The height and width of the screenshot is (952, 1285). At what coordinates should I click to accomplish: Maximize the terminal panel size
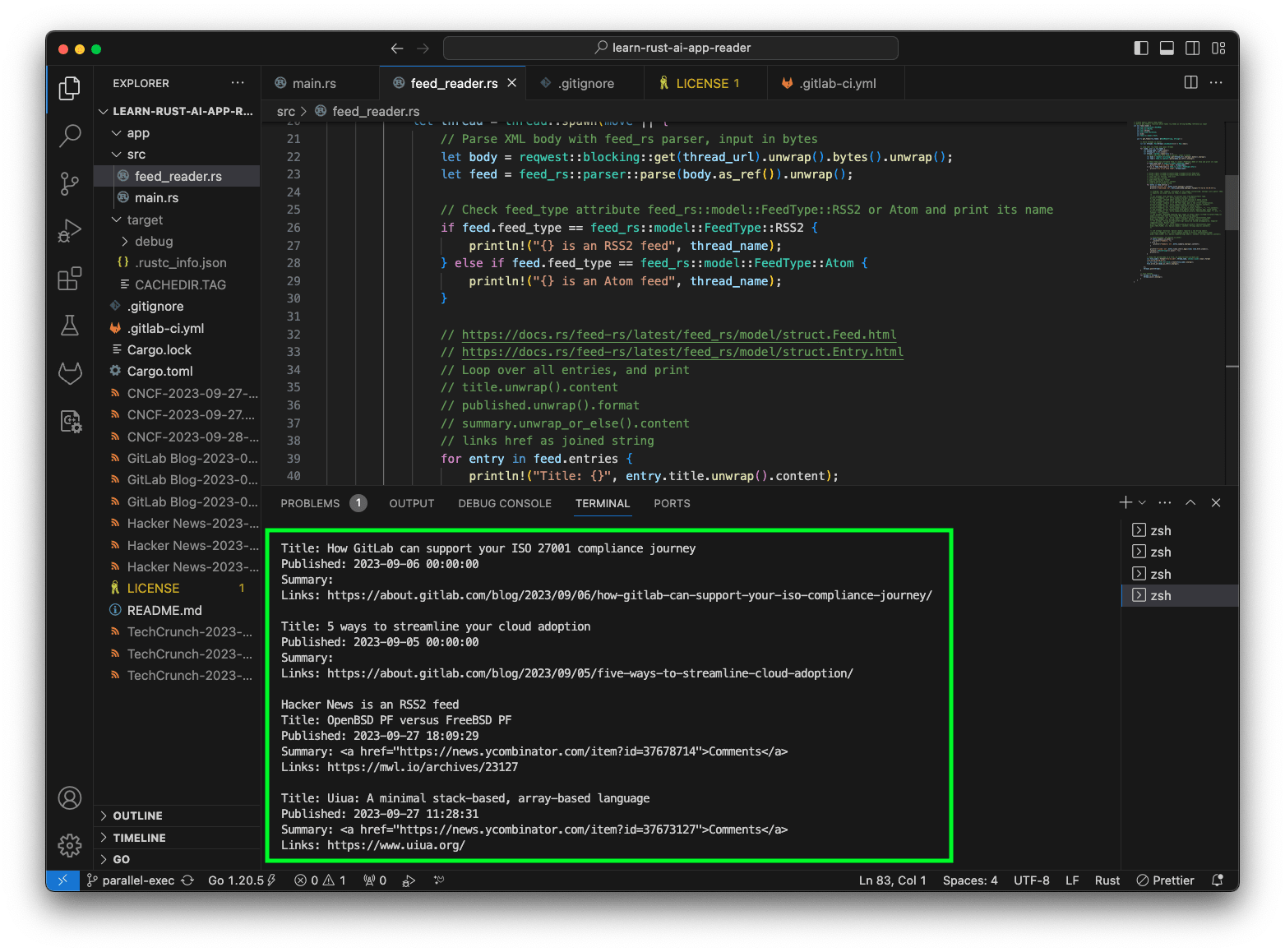pos(1190,502)
